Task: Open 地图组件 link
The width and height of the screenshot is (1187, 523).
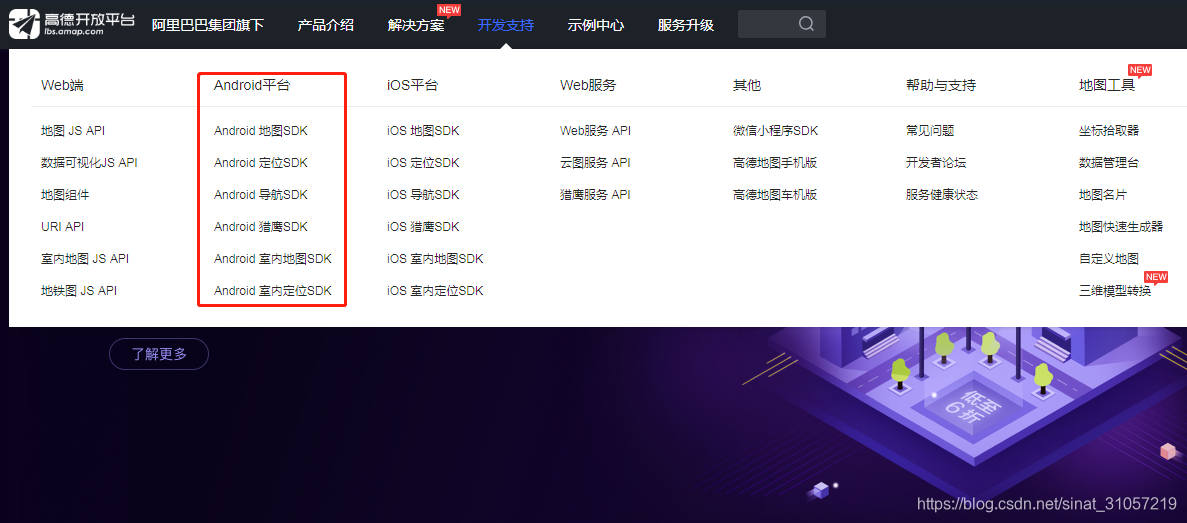Action: click(65, 195)
